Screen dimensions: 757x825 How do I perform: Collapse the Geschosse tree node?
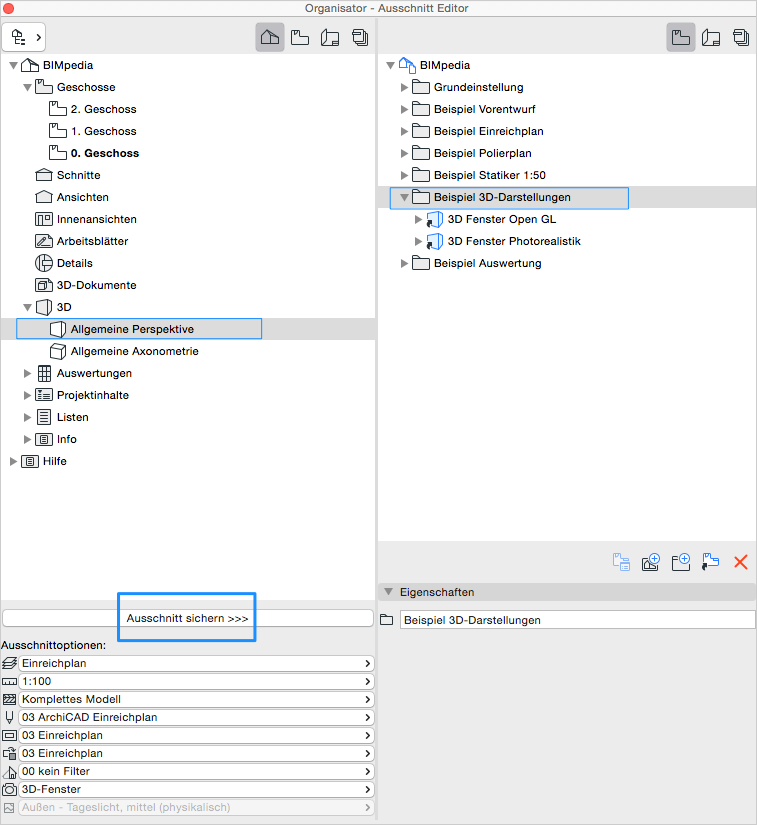coord(28,88)
